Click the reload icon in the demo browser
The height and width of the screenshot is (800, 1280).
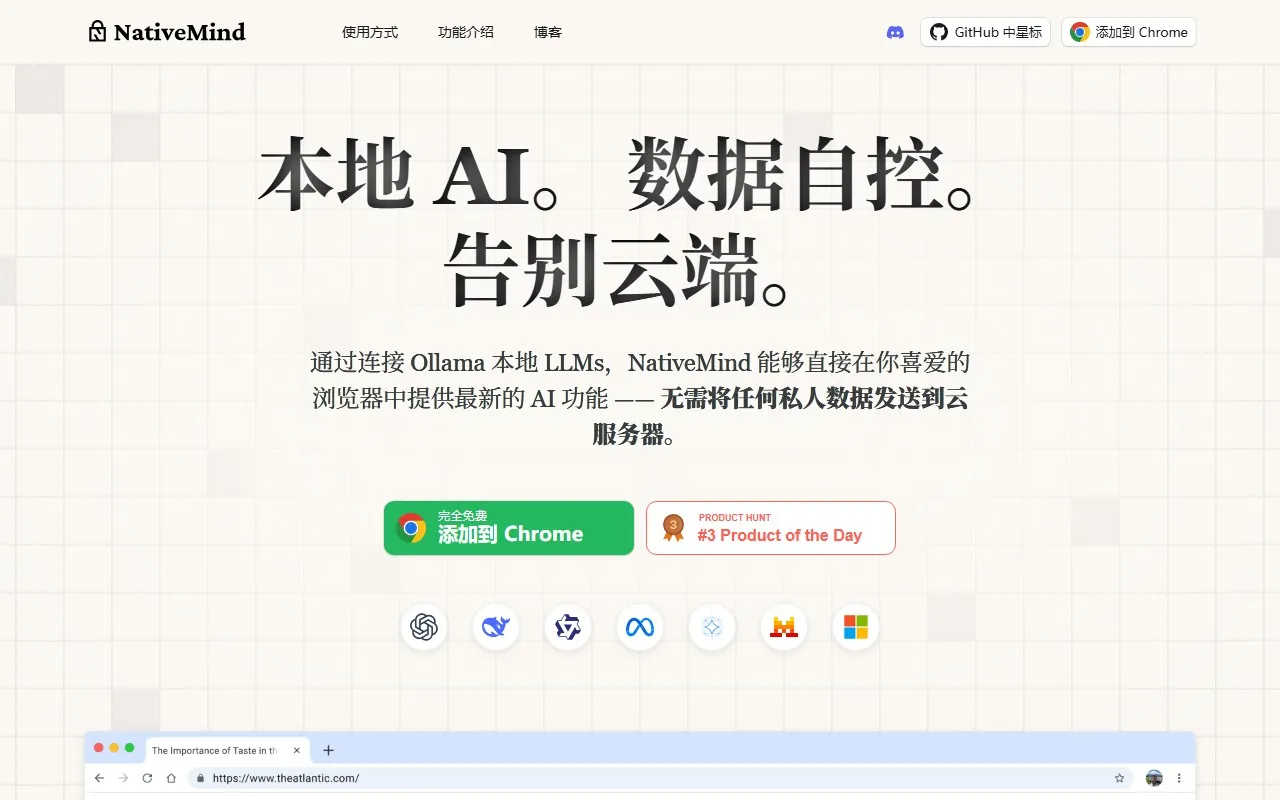click(x=147, y=778)
